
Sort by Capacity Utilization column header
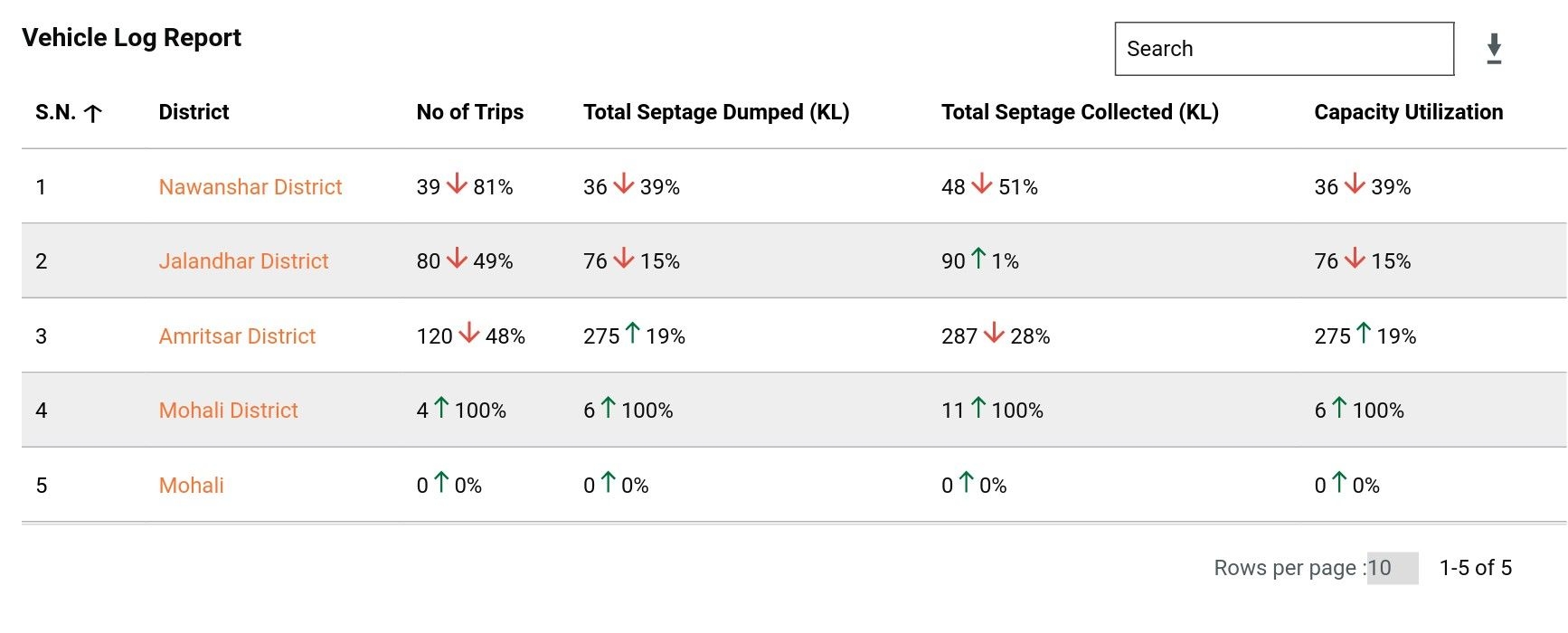[x=1408, y=112]
